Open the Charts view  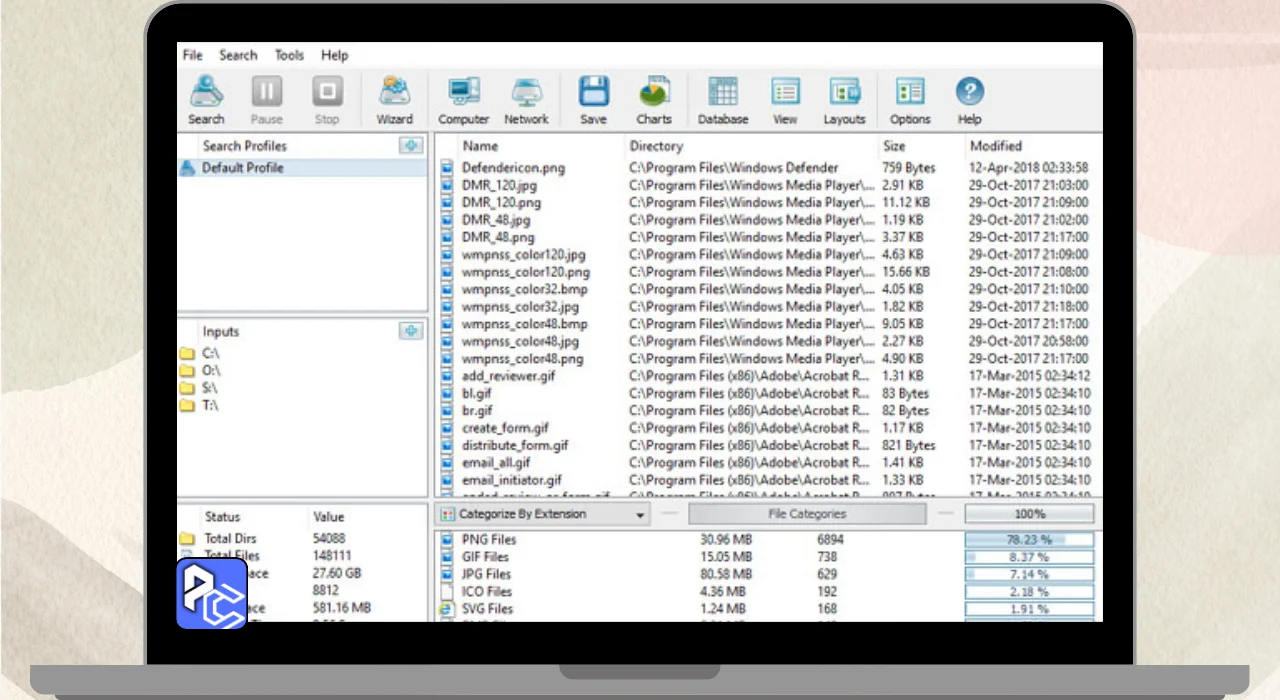coord(654,100)
